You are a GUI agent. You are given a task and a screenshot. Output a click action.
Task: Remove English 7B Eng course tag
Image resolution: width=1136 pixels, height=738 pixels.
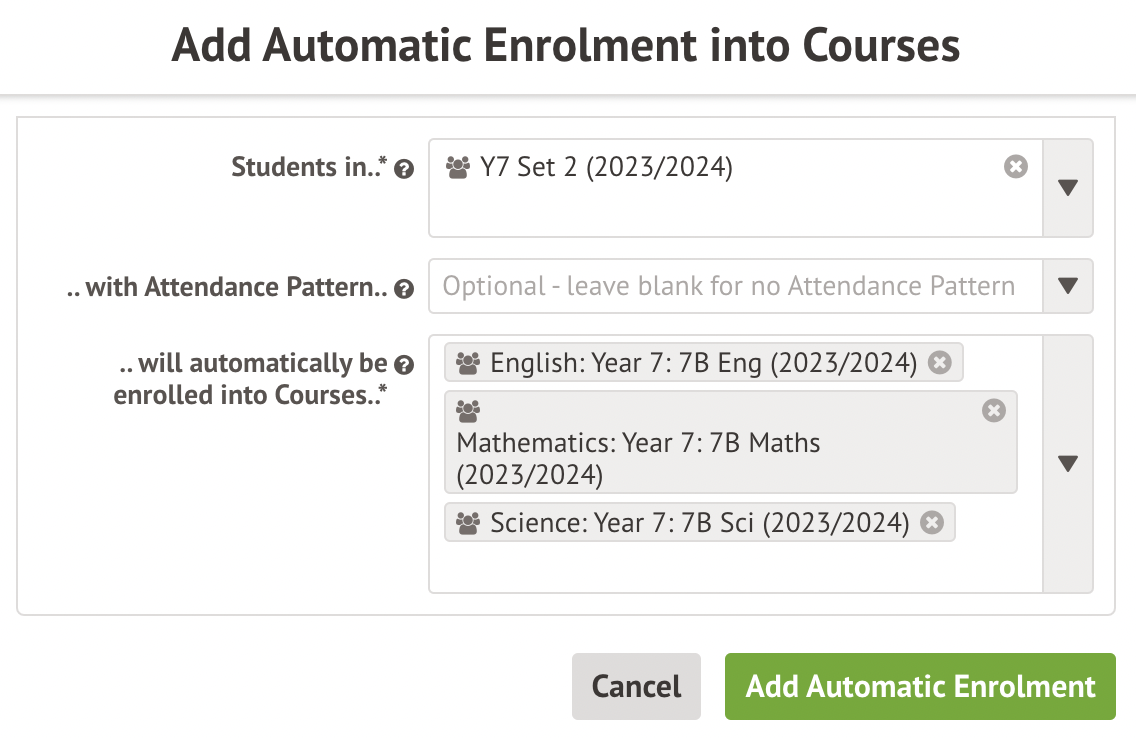click(x=939, y=362)
